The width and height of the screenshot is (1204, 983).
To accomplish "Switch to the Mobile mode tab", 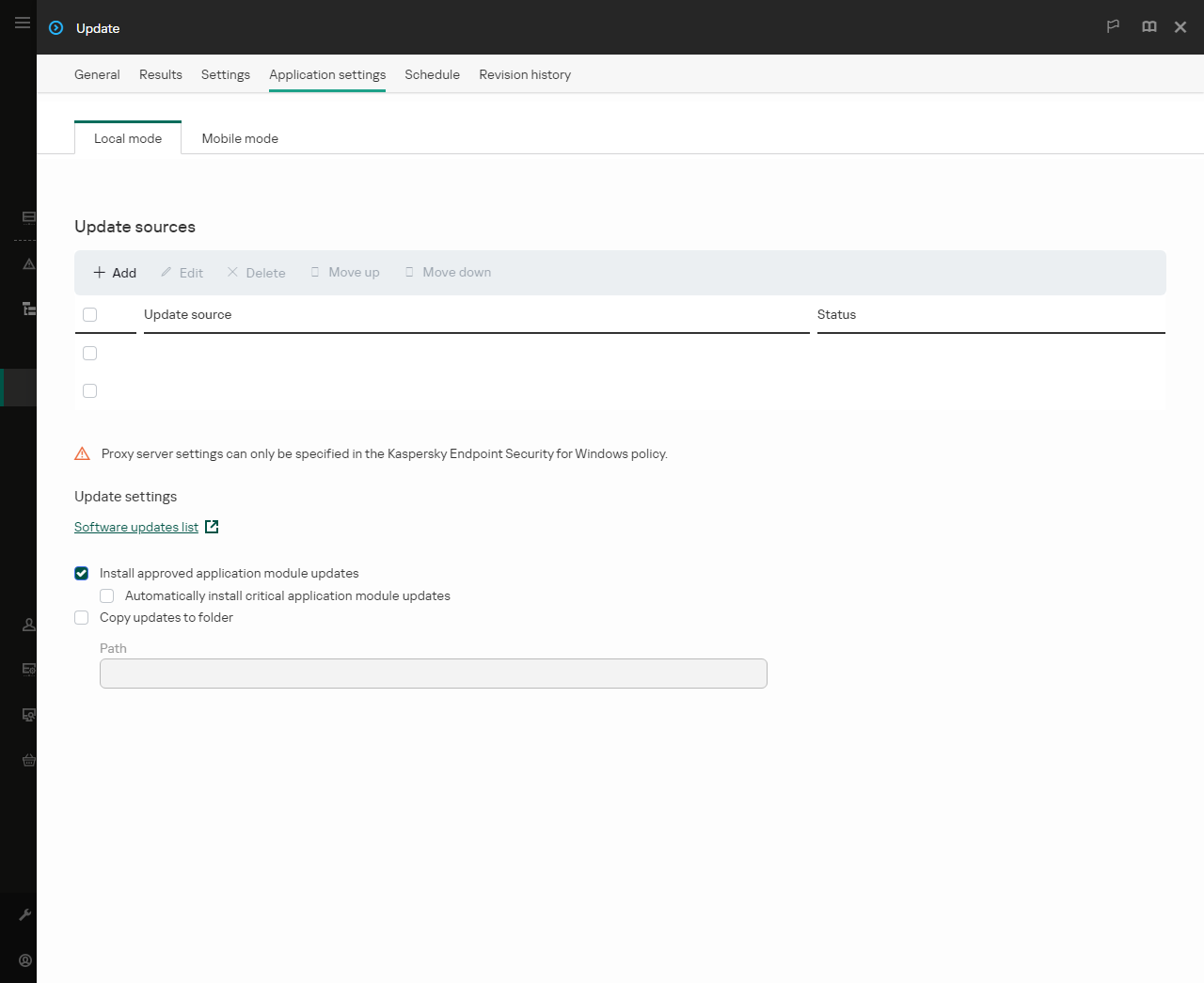I will (240, 138).
